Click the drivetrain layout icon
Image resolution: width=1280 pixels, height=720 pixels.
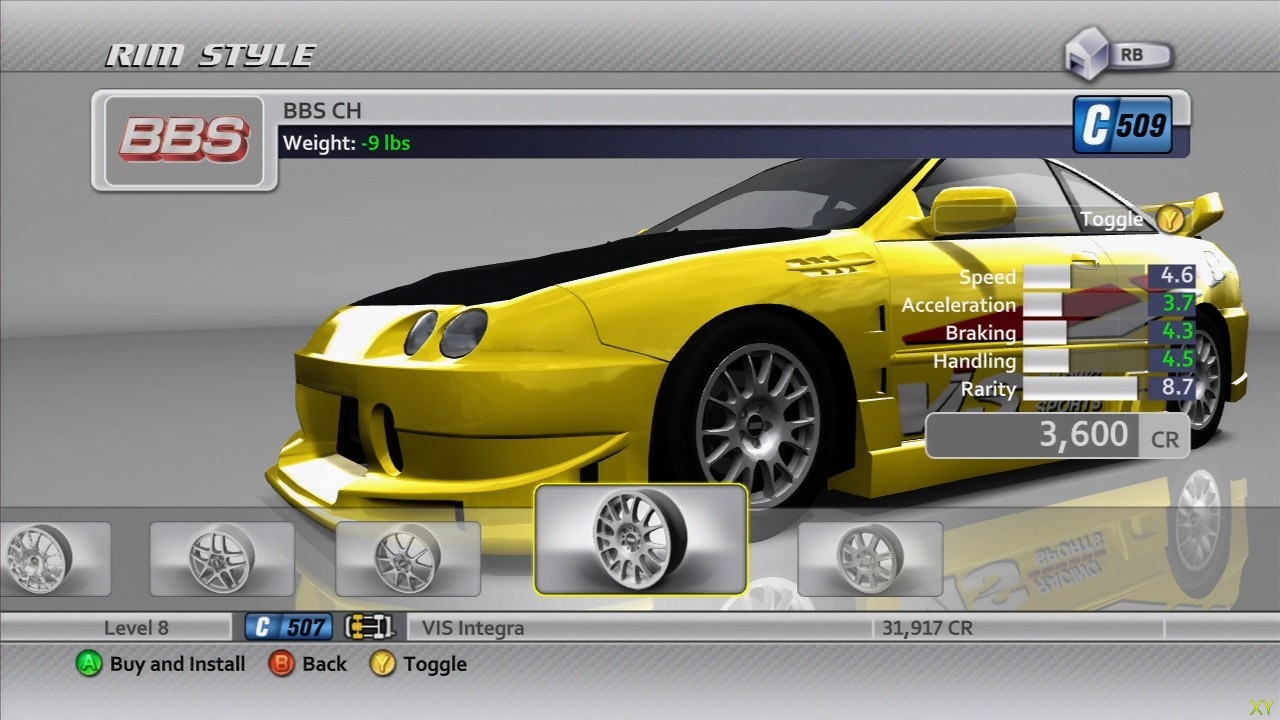click(369, 628)
